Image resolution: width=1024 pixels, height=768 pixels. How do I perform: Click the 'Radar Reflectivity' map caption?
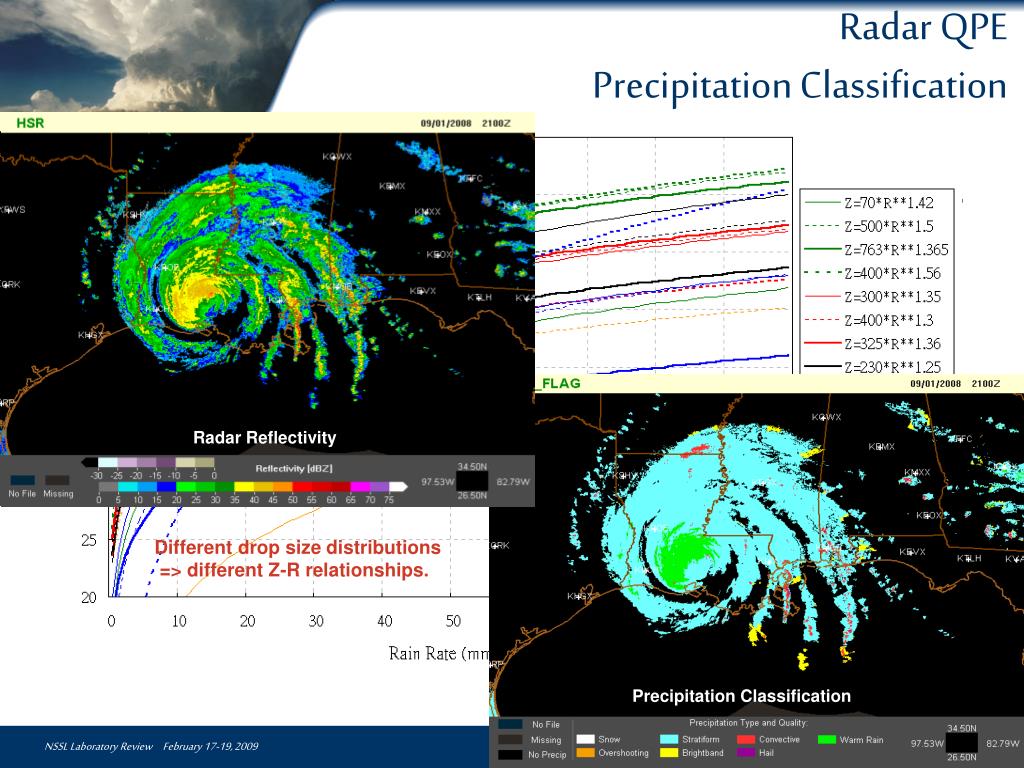264,438
